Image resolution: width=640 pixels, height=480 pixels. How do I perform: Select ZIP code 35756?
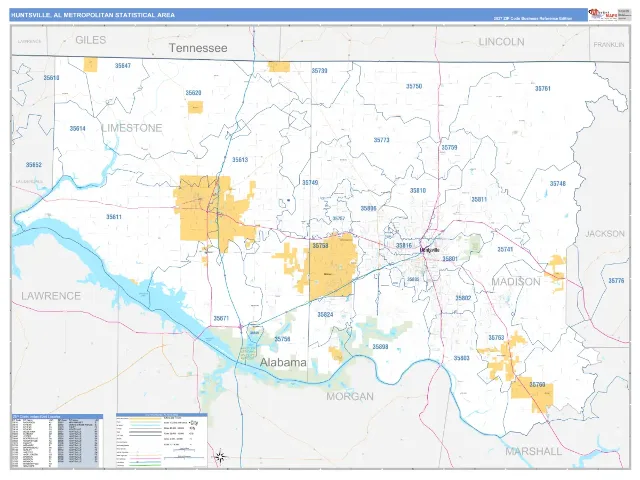point(282,339)
